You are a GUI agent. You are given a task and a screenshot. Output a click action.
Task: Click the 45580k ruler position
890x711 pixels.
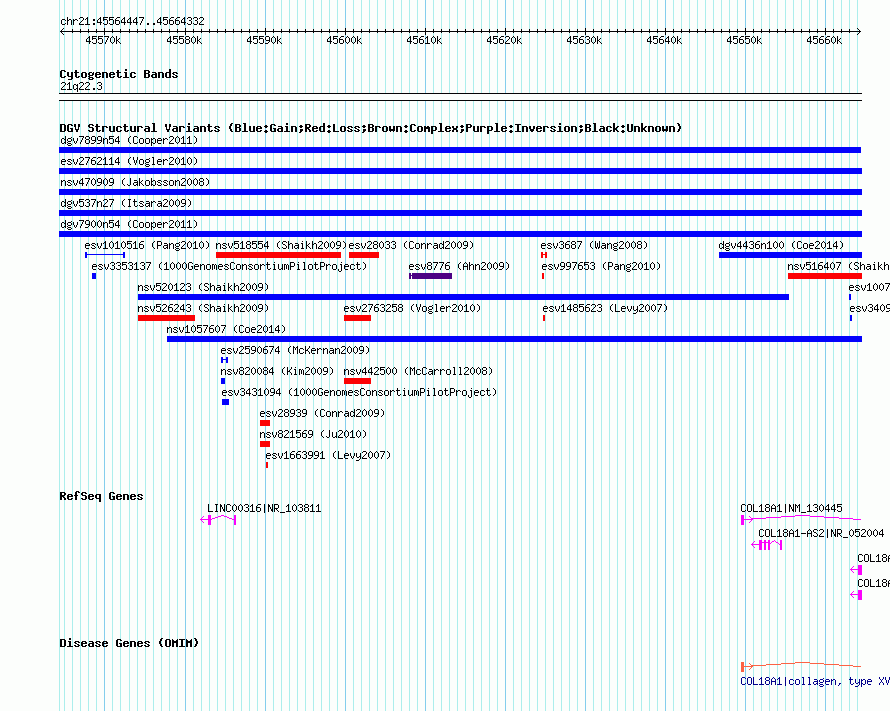184,40
